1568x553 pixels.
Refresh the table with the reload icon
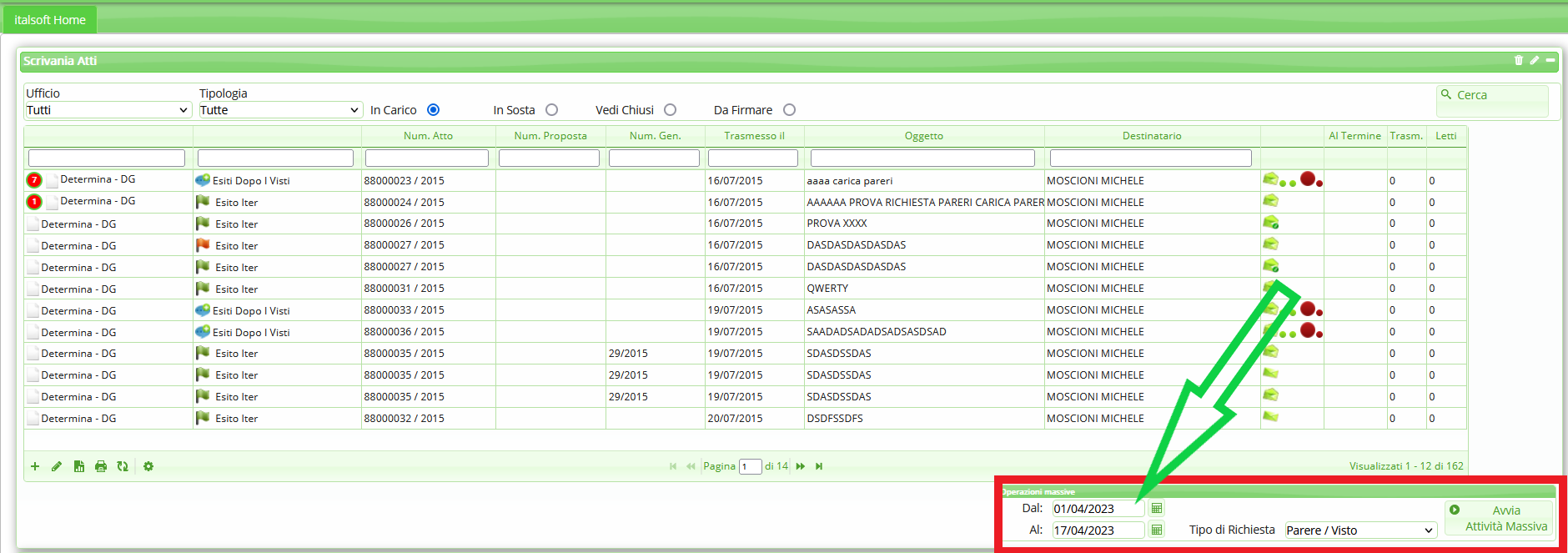(123, 466)
